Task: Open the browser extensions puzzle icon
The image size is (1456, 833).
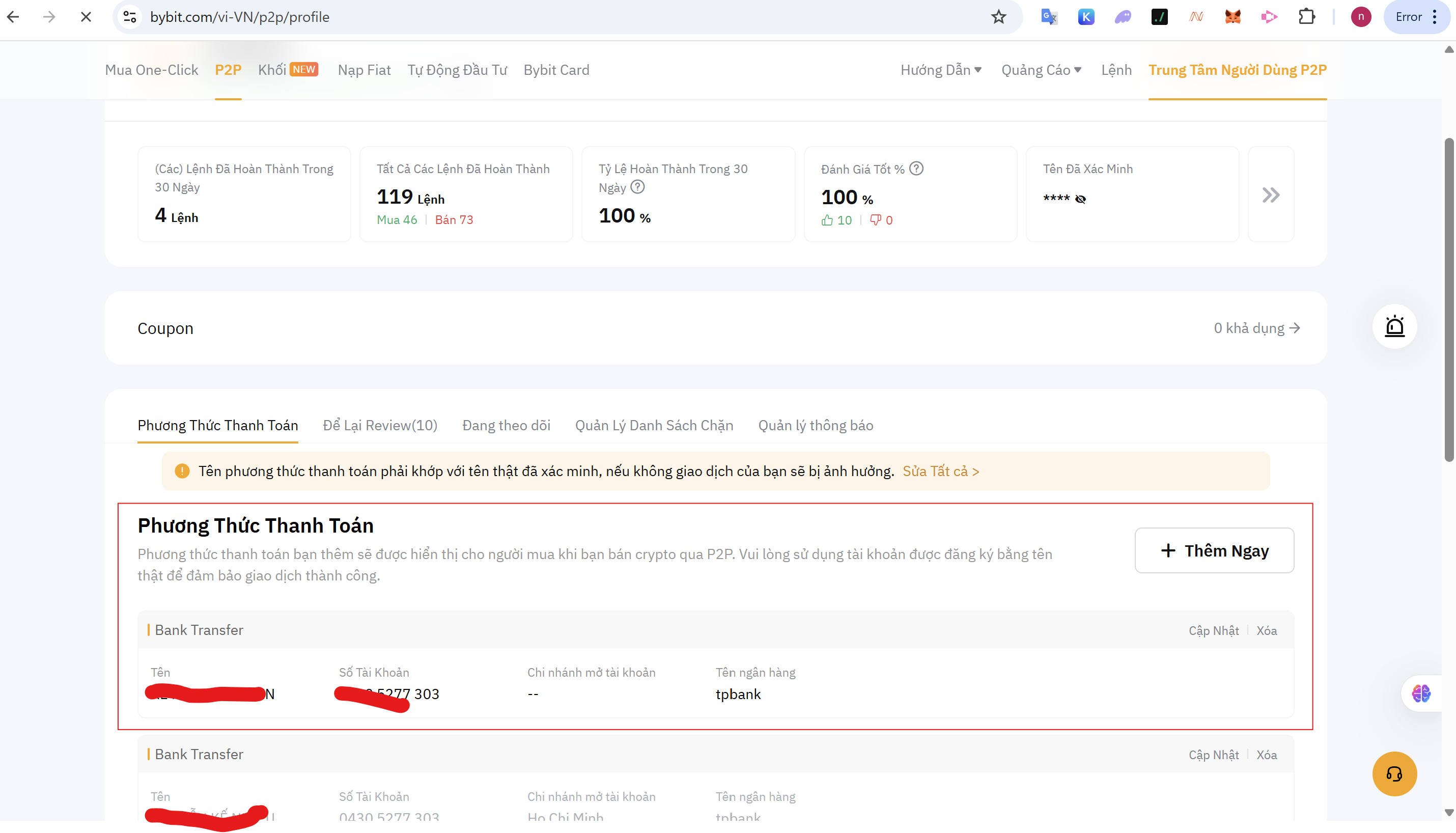Action: (x=1306, y=17)
